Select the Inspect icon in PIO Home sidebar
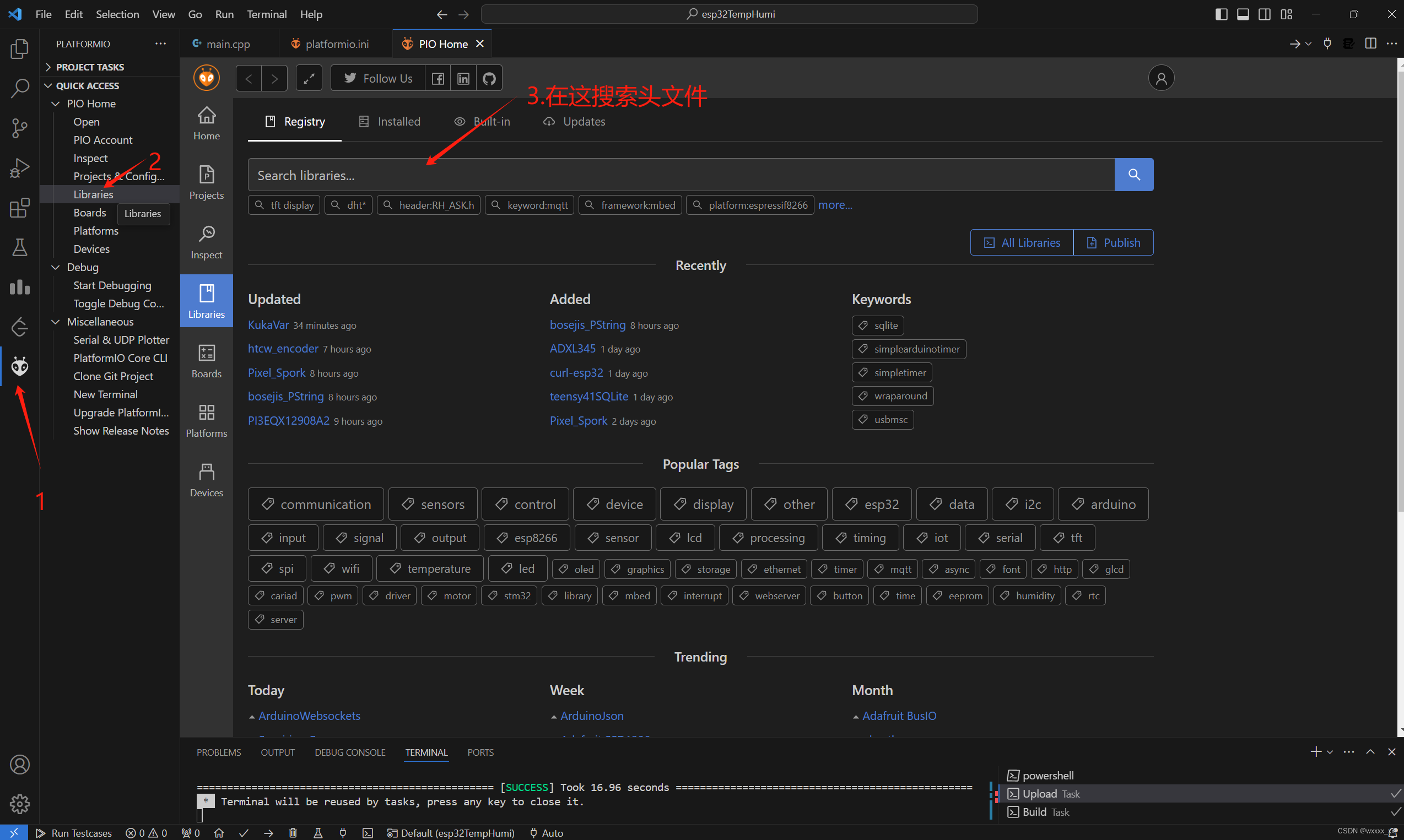Screen dimensions: 1404x840 (206, 241)
